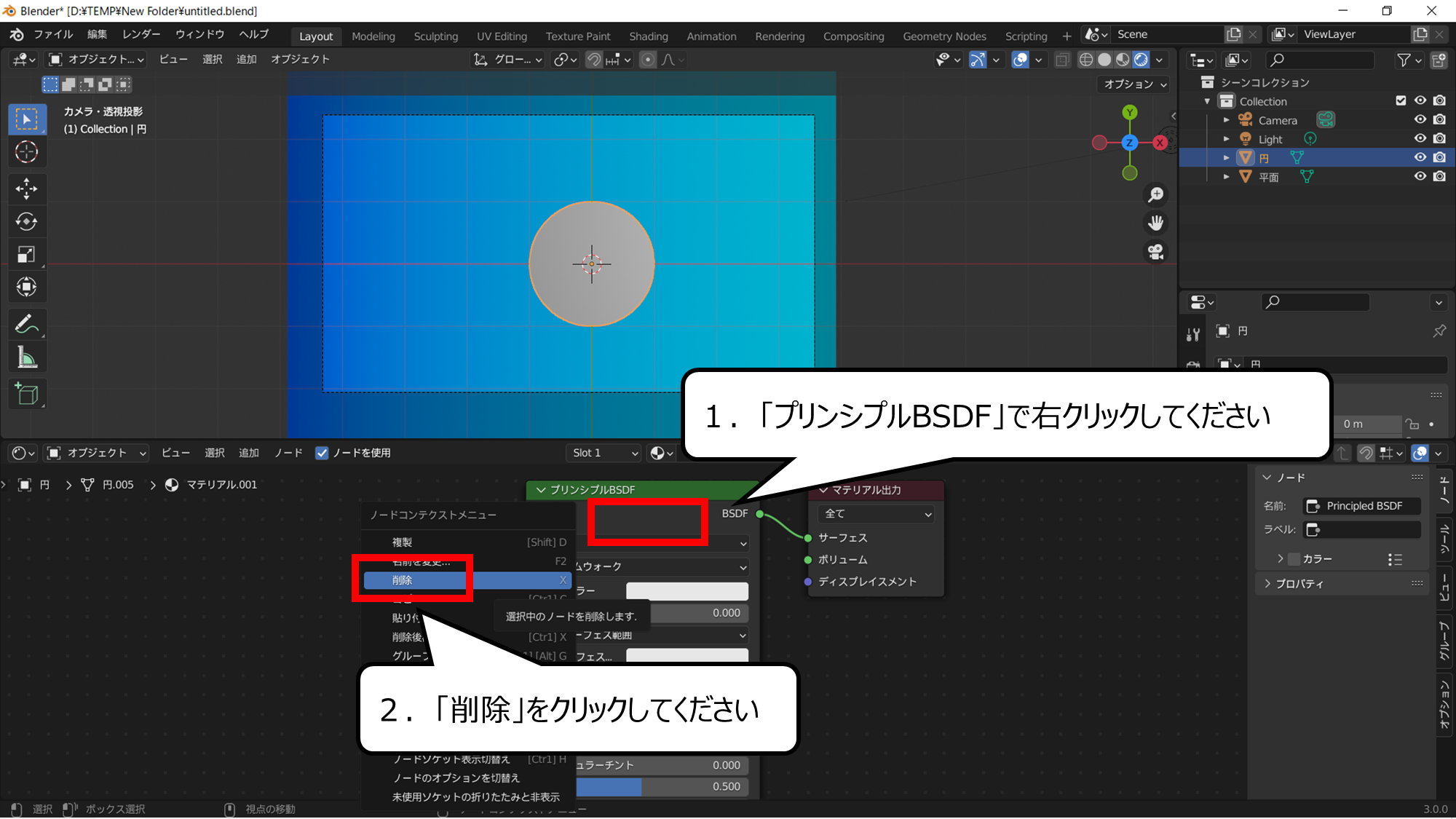
Task: Expand the カラー section in node panel
Action: (x=1280, y=559)
